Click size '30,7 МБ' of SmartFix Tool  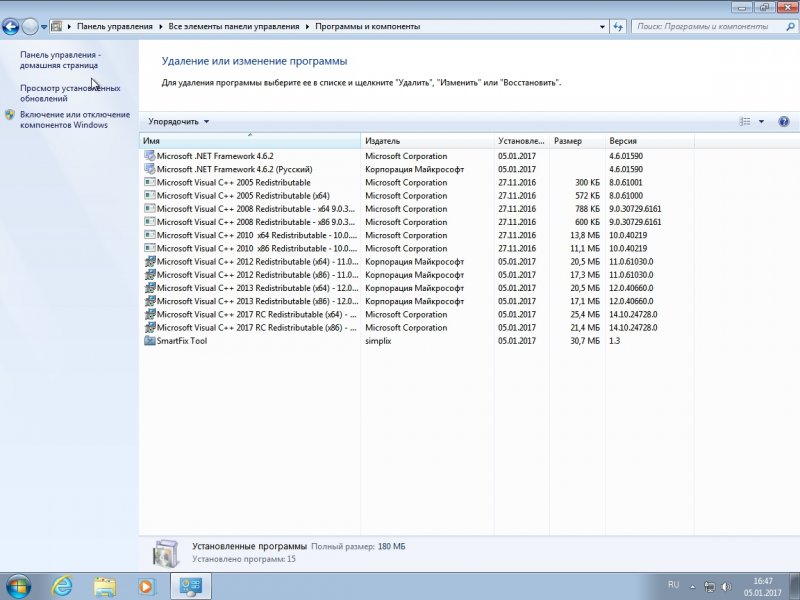pos(585,341)
